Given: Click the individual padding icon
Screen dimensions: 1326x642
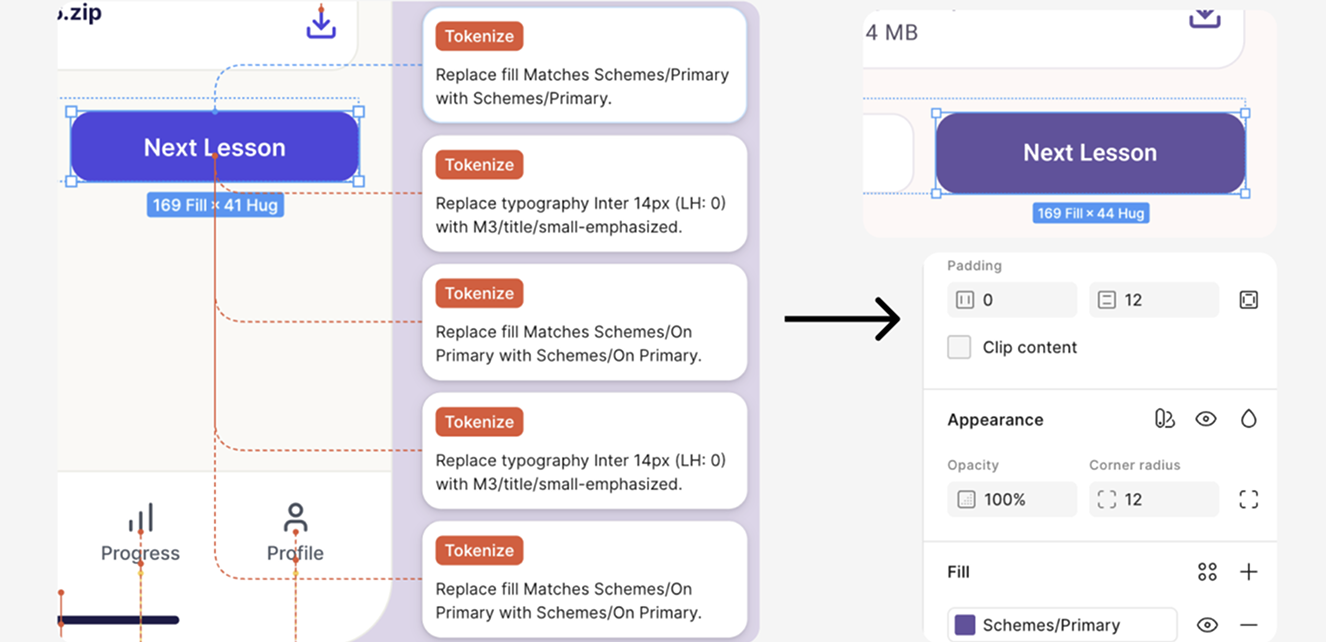Looking at the screenshot, I should point(1248,300).
